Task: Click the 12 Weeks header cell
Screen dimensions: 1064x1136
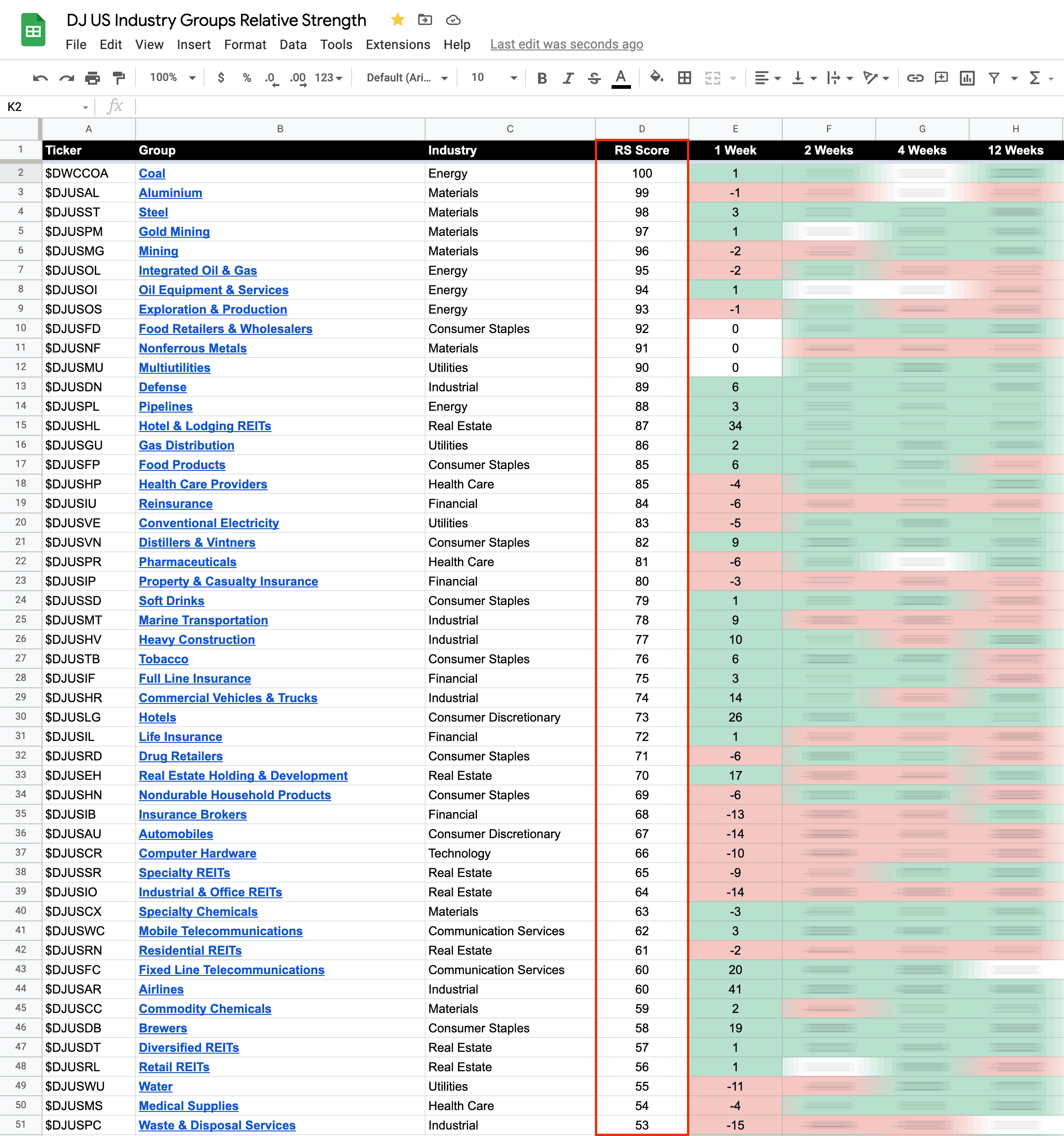Action: pyautogui.click(x=1015, y=150)
